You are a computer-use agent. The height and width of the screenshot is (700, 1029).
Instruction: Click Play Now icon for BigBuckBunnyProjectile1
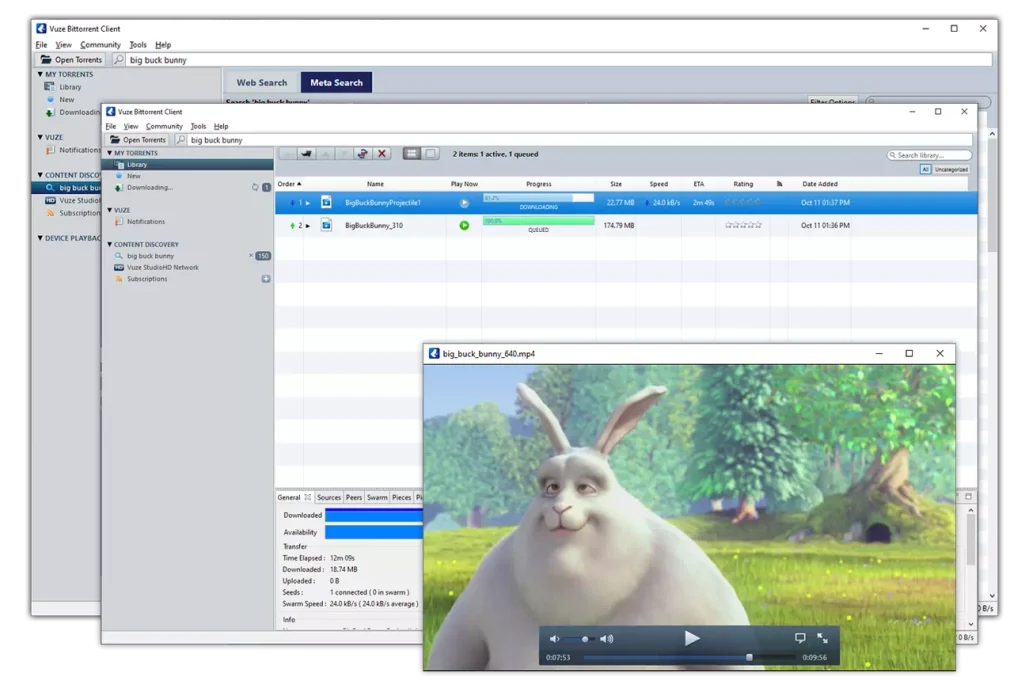click(x=464, y=203)
